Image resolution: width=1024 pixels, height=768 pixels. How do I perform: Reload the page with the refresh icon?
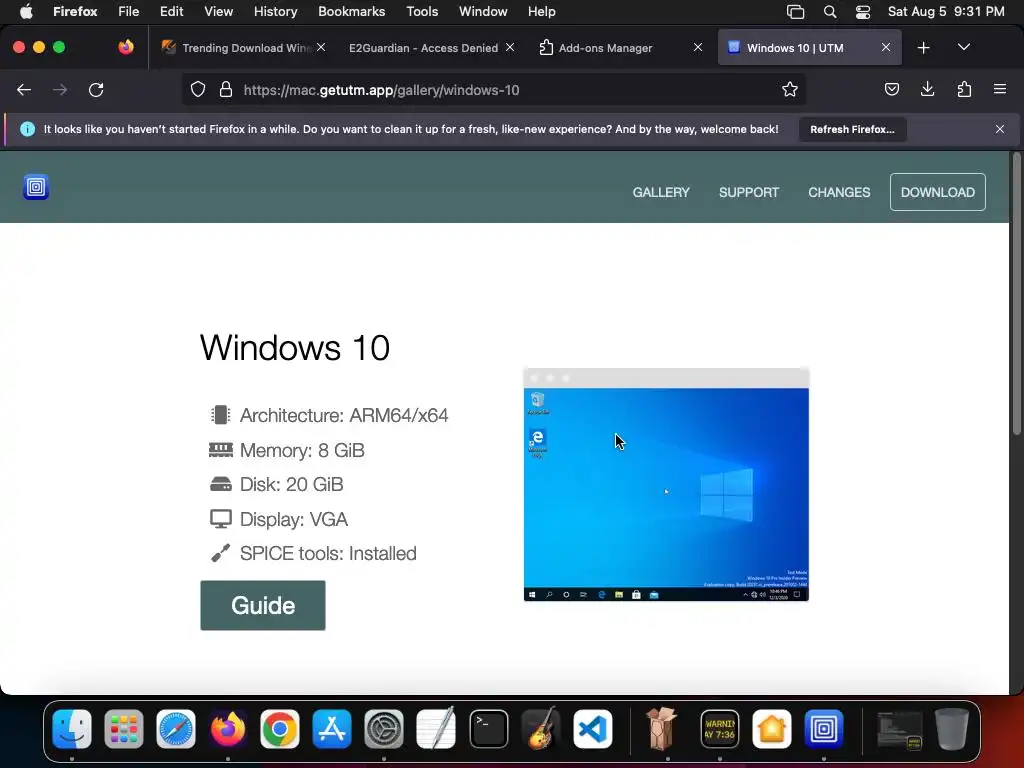click(x=96, y=90)
